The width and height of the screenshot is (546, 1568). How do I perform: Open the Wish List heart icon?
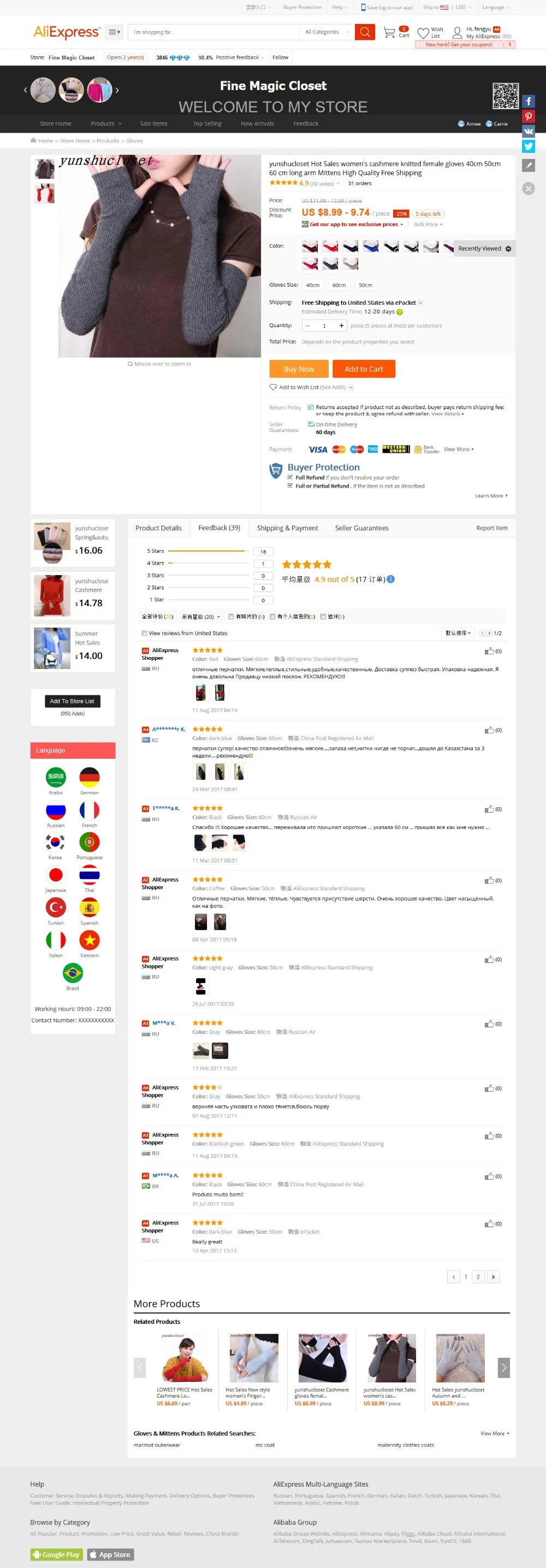(423, 33)
